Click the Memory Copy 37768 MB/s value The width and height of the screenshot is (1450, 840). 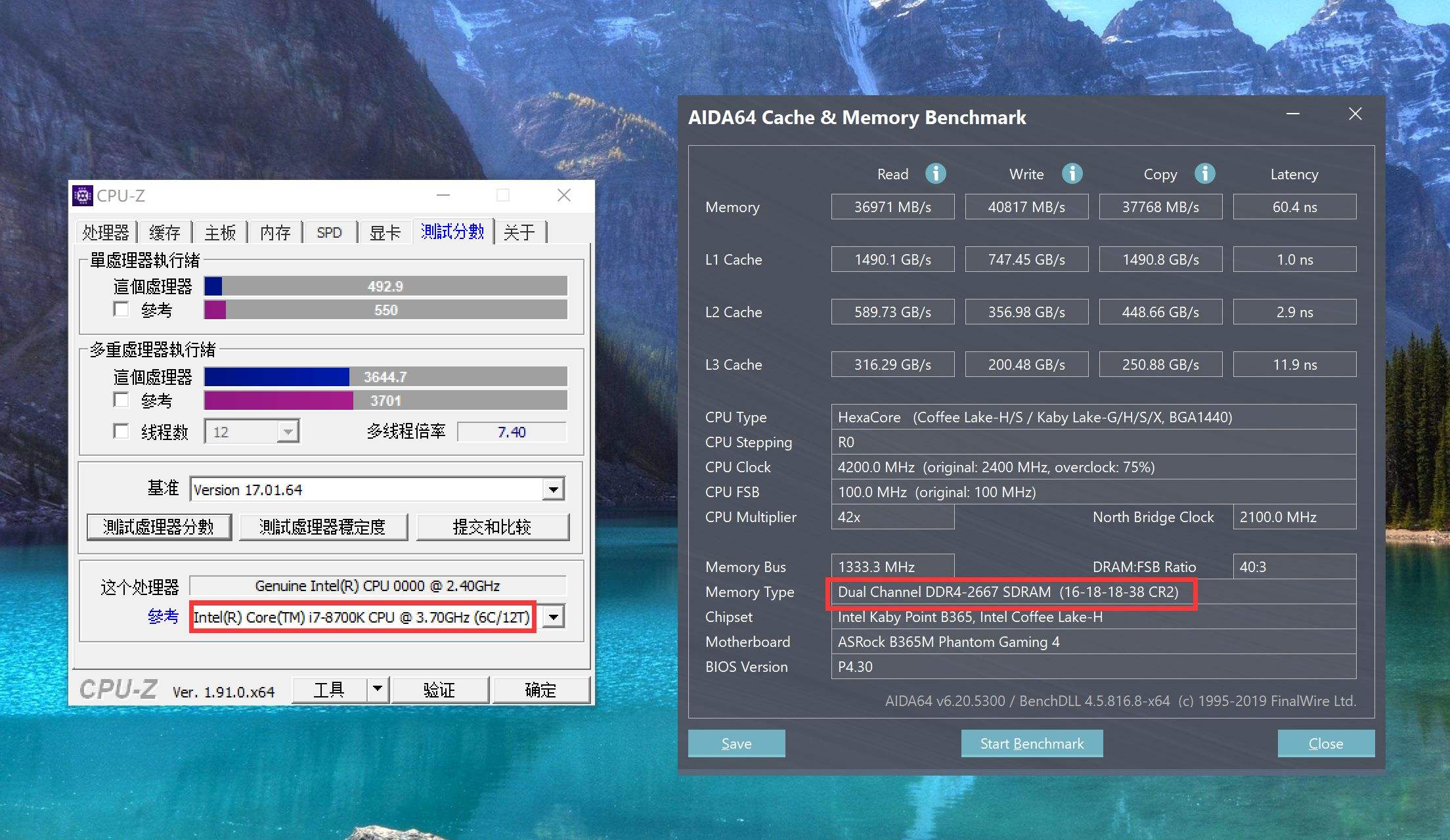point(1160,207)
